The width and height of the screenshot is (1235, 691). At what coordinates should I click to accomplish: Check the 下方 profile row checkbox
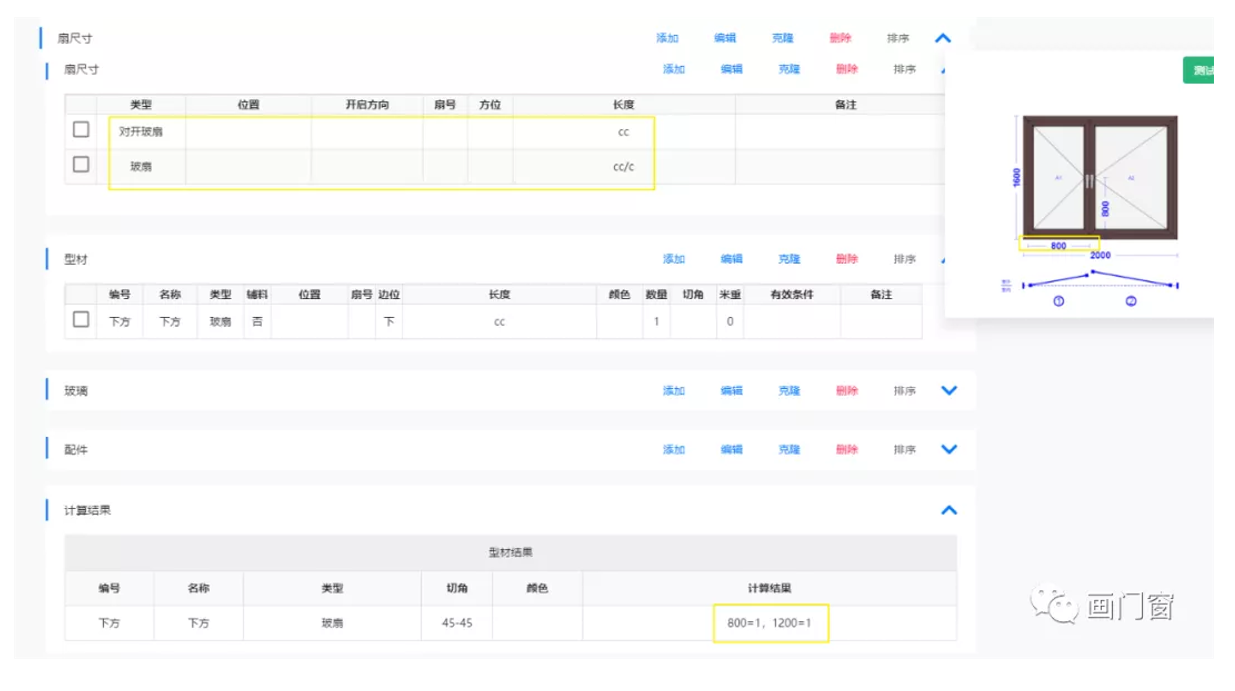tap(82, 320)
